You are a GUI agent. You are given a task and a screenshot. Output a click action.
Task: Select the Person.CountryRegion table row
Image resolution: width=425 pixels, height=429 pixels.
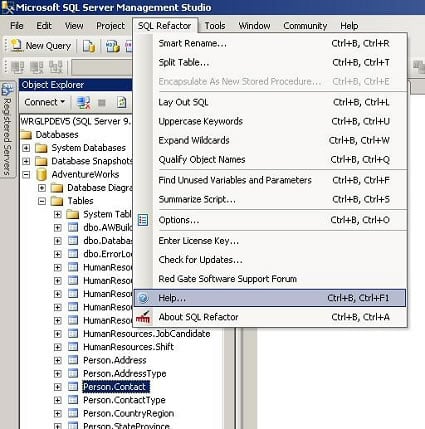click(x=129, y=413)
